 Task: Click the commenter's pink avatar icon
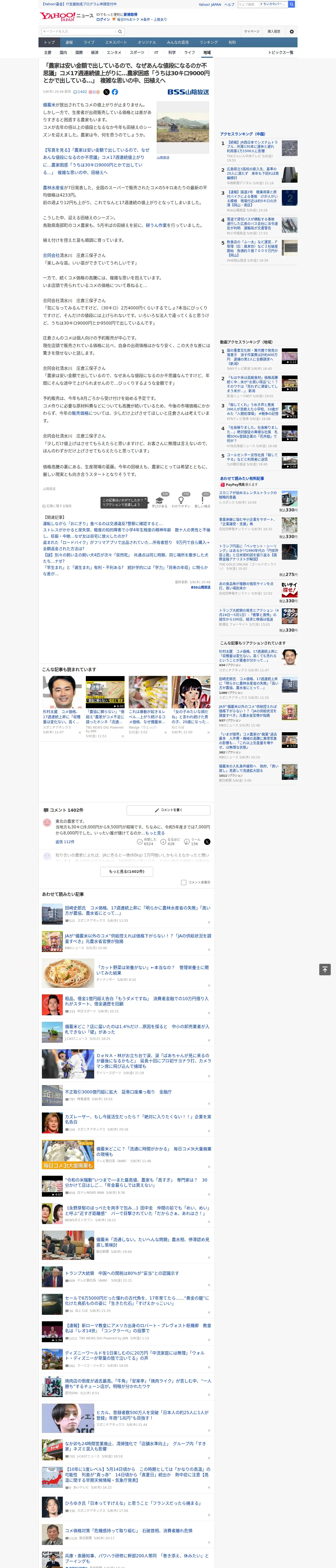47,823
